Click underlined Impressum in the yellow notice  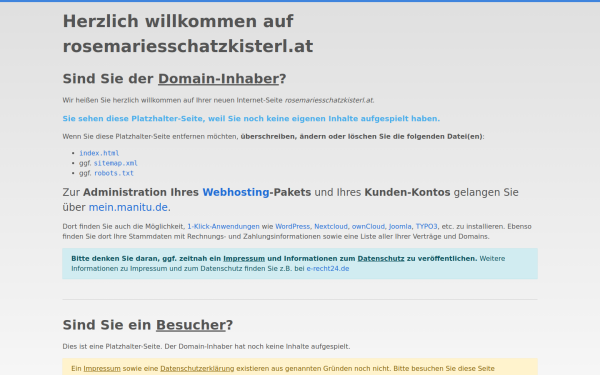click(102, 368)
